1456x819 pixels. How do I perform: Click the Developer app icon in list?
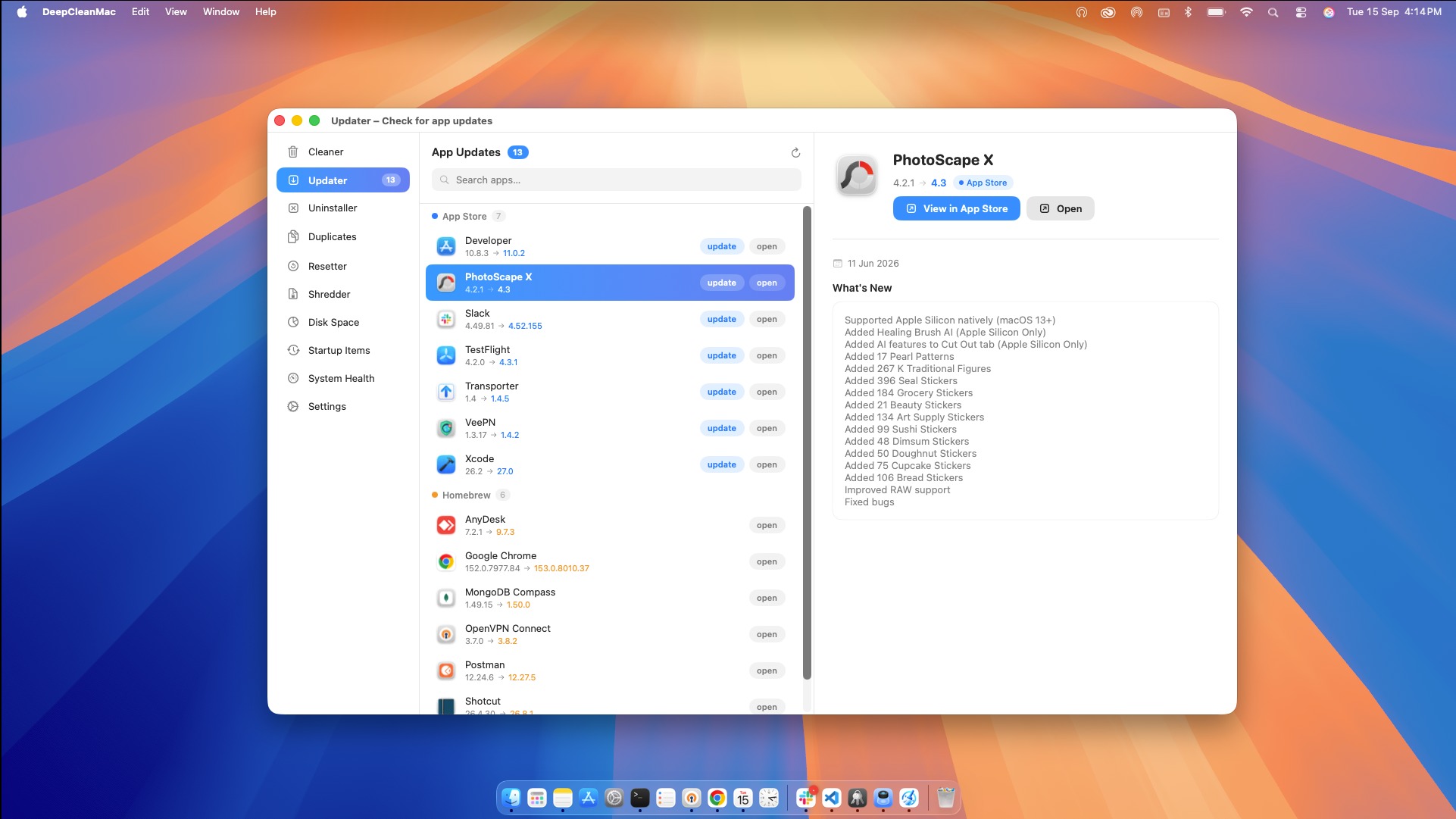click(446, 246)
